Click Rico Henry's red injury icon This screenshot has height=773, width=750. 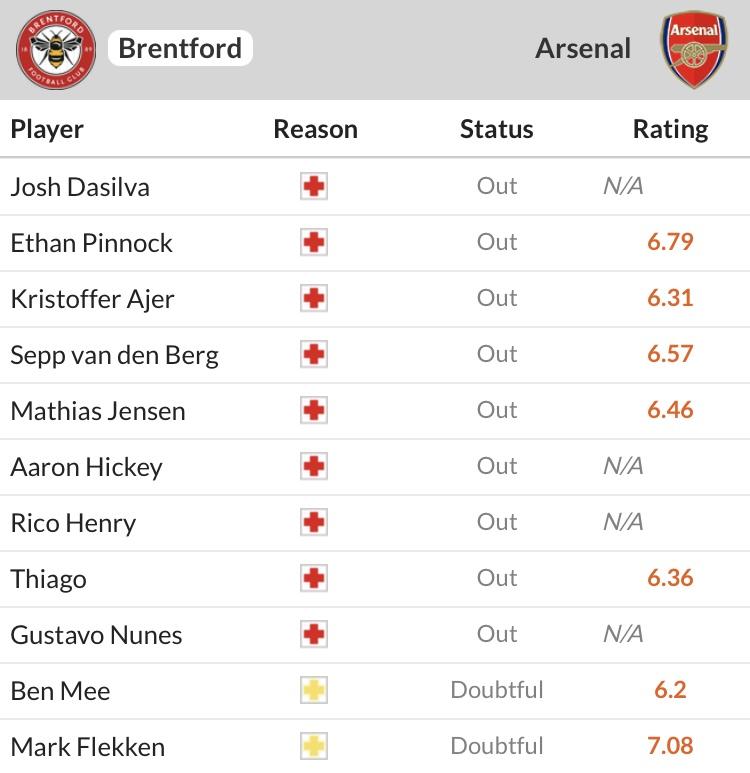coord(314,522)
